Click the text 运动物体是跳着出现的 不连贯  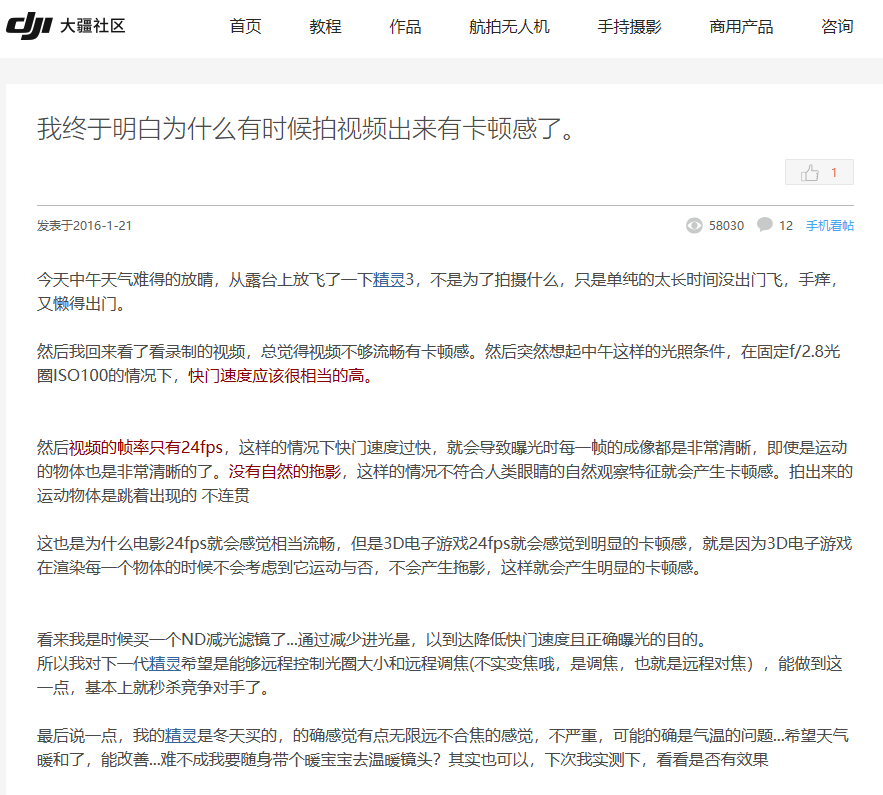coord(143,496)
